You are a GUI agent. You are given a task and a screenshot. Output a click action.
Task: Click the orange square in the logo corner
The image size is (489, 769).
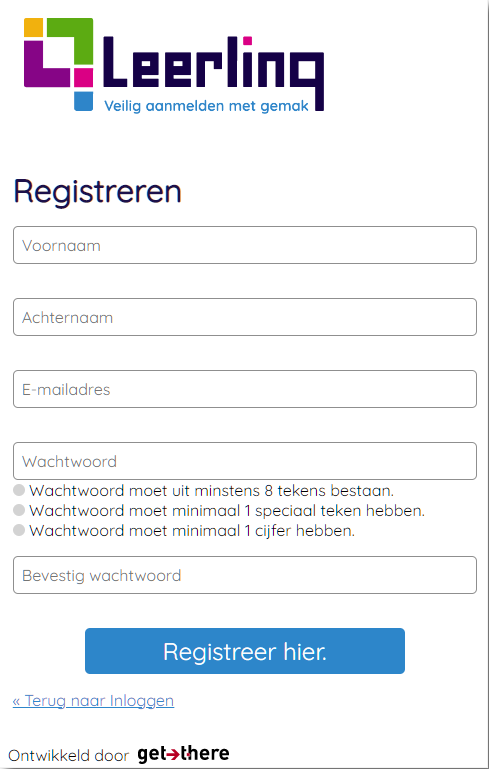[33, 27]
